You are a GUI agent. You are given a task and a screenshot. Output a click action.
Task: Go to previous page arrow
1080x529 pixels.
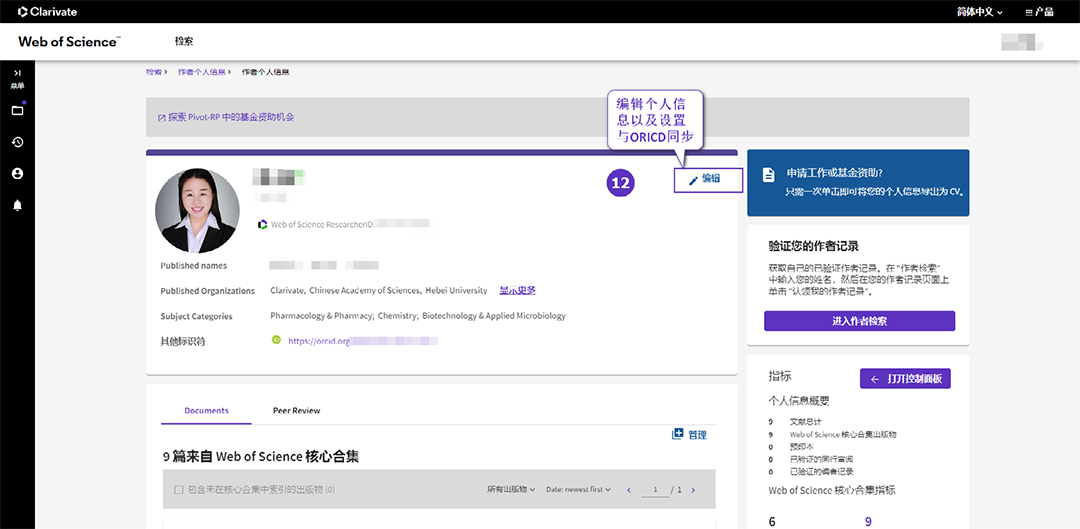pyautogui.click(x=629, y=490)
